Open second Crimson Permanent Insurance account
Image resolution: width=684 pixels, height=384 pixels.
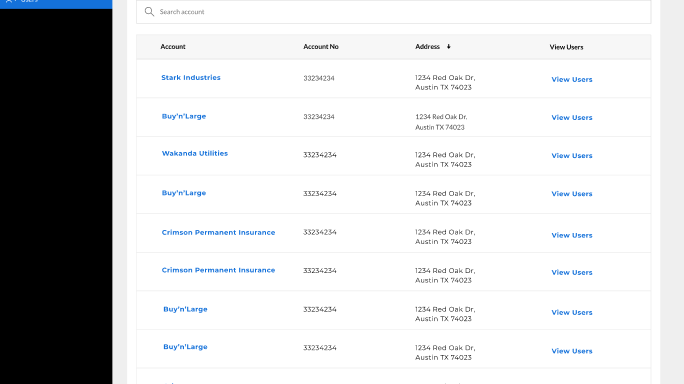[218, 270]
